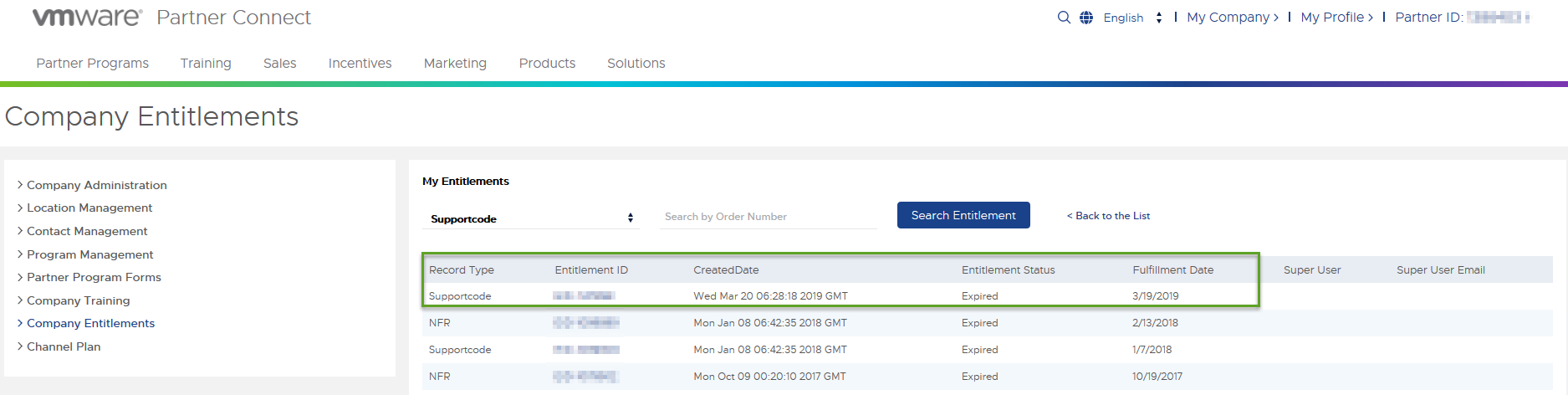The image size is (1568, 395).
Task: Expand Location Management in sidebar
Action: point(84,208)
